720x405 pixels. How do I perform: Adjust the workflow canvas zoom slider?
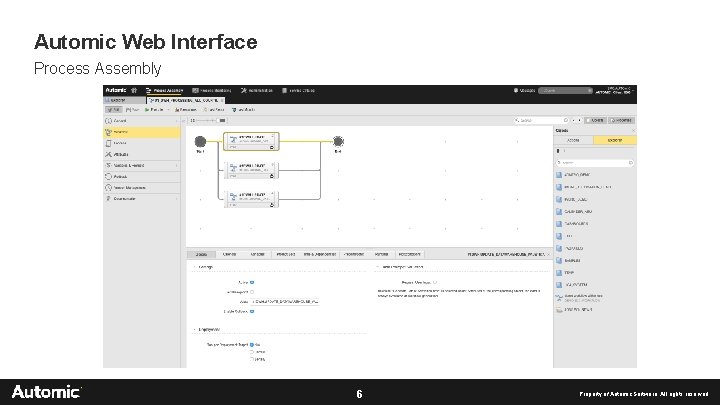(206, 120)
